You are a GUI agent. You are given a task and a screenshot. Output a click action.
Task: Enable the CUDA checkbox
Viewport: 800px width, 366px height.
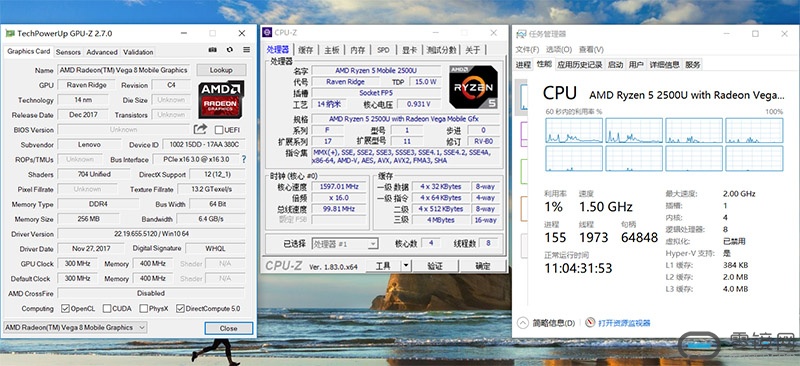[x=107, y=308]
